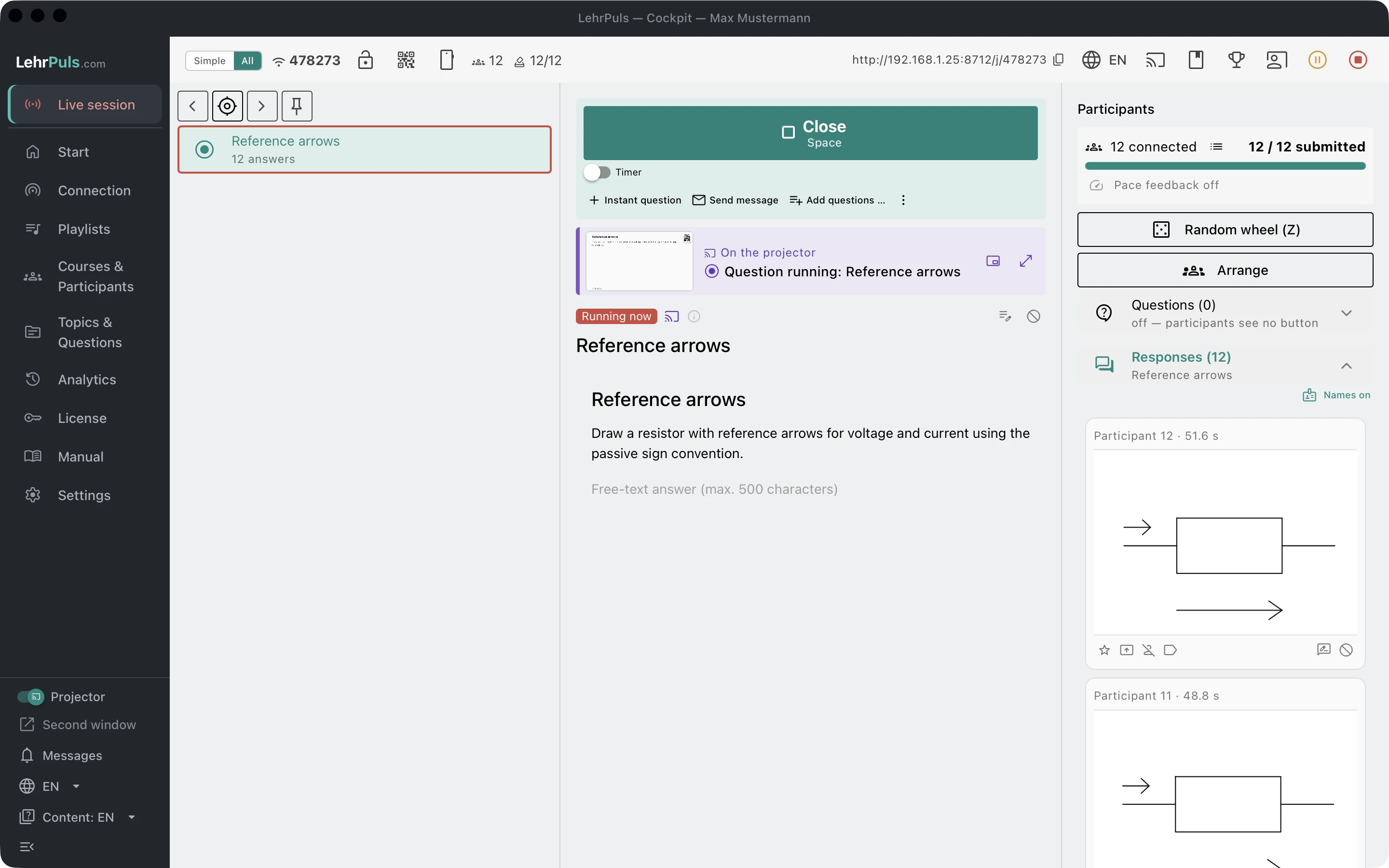Click the Arrange button

pos(1225,271)
